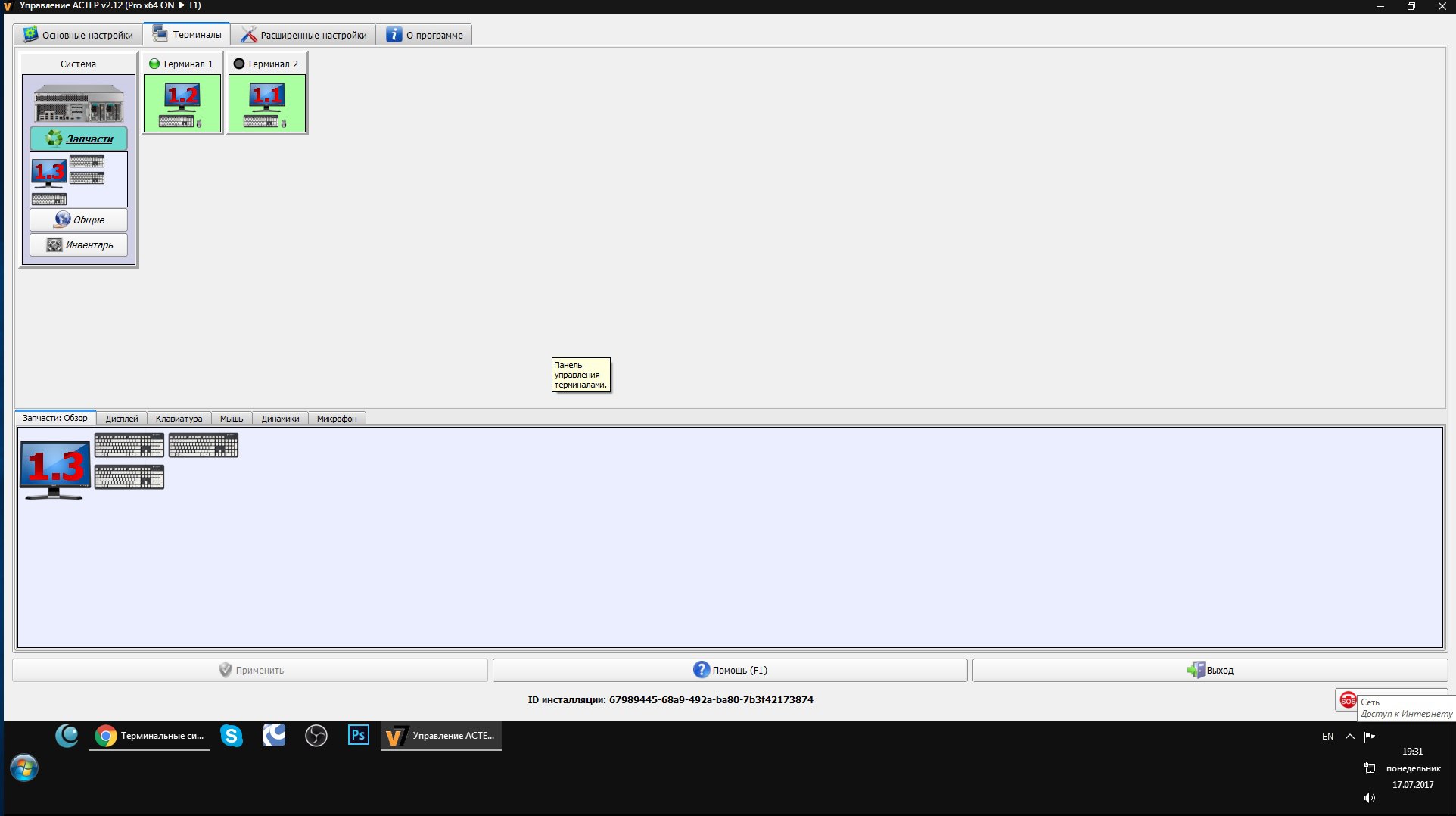Select monitor 1.2 in Терминал 1
1456x816 pixels.
182,97
